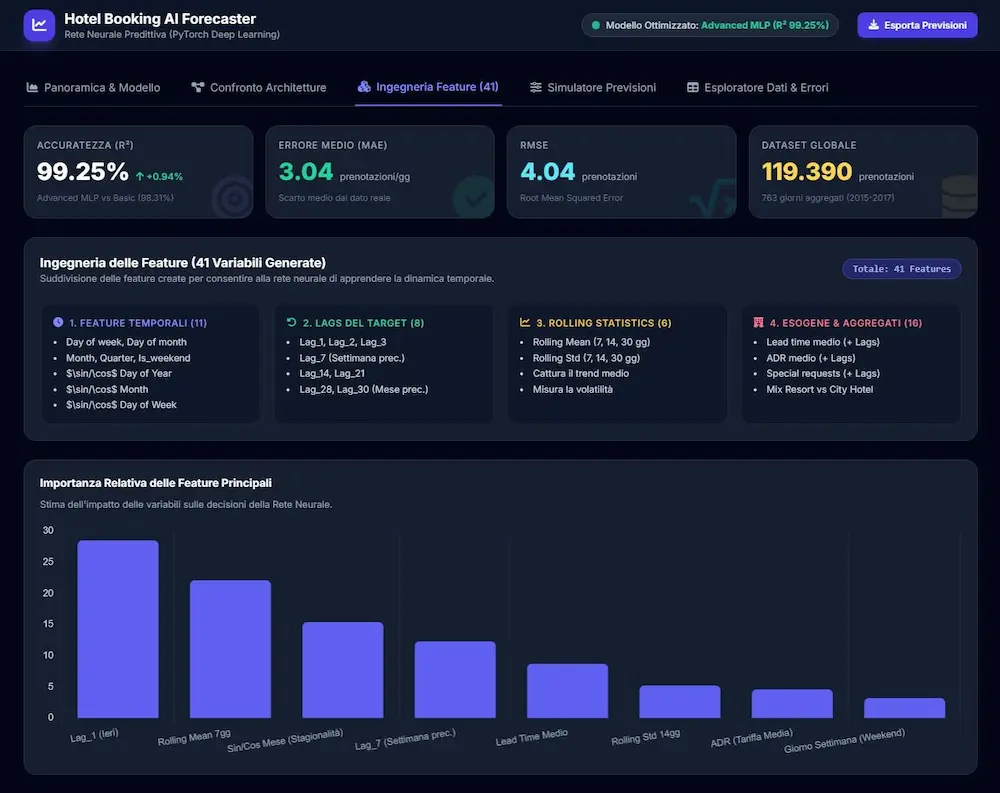Image resolution: width=1000 pixels, height=793 pixels.
Task: Click the Esporta Previsioni button
Action: point(917,25)
